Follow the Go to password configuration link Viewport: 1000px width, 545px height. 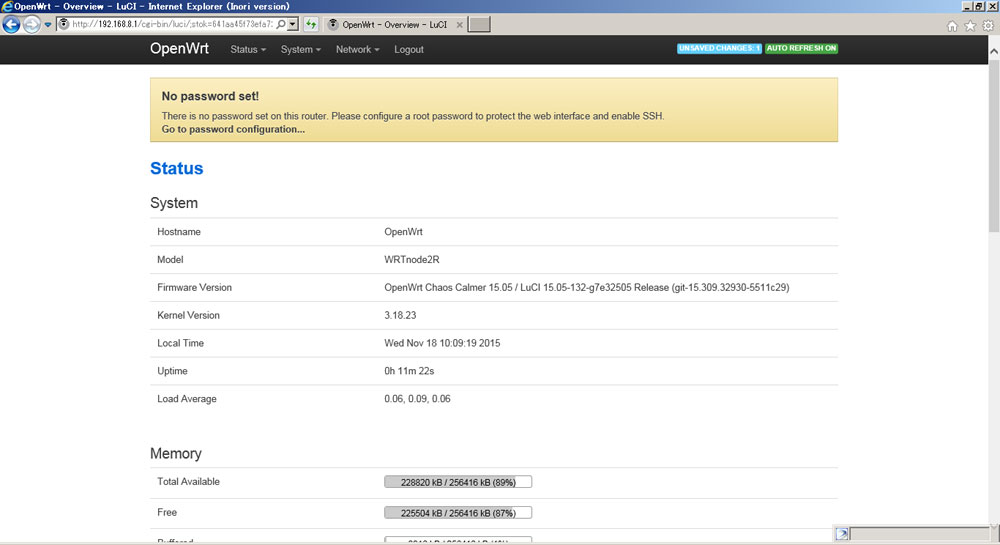click(x=233, y=129)
